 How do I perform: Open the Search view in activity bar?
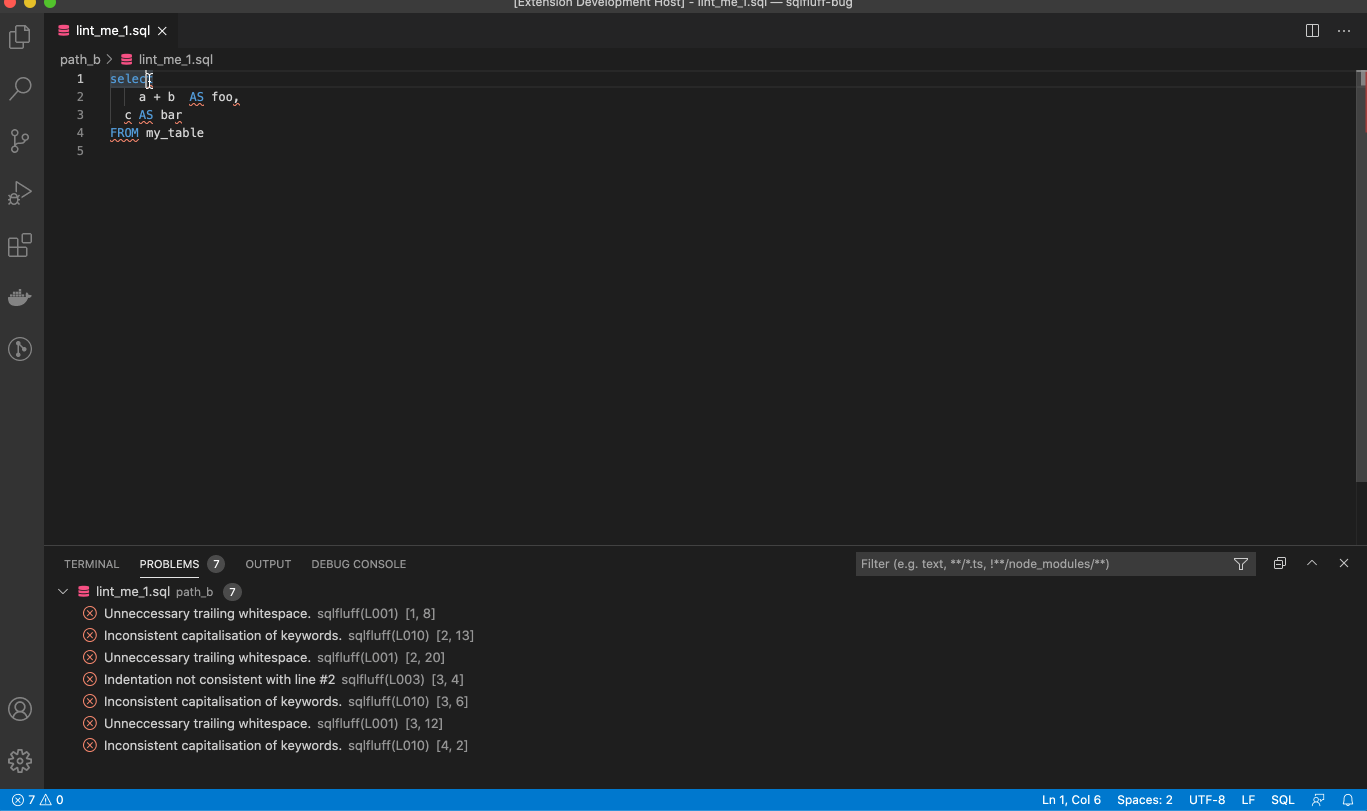click(x=20, y=89)
